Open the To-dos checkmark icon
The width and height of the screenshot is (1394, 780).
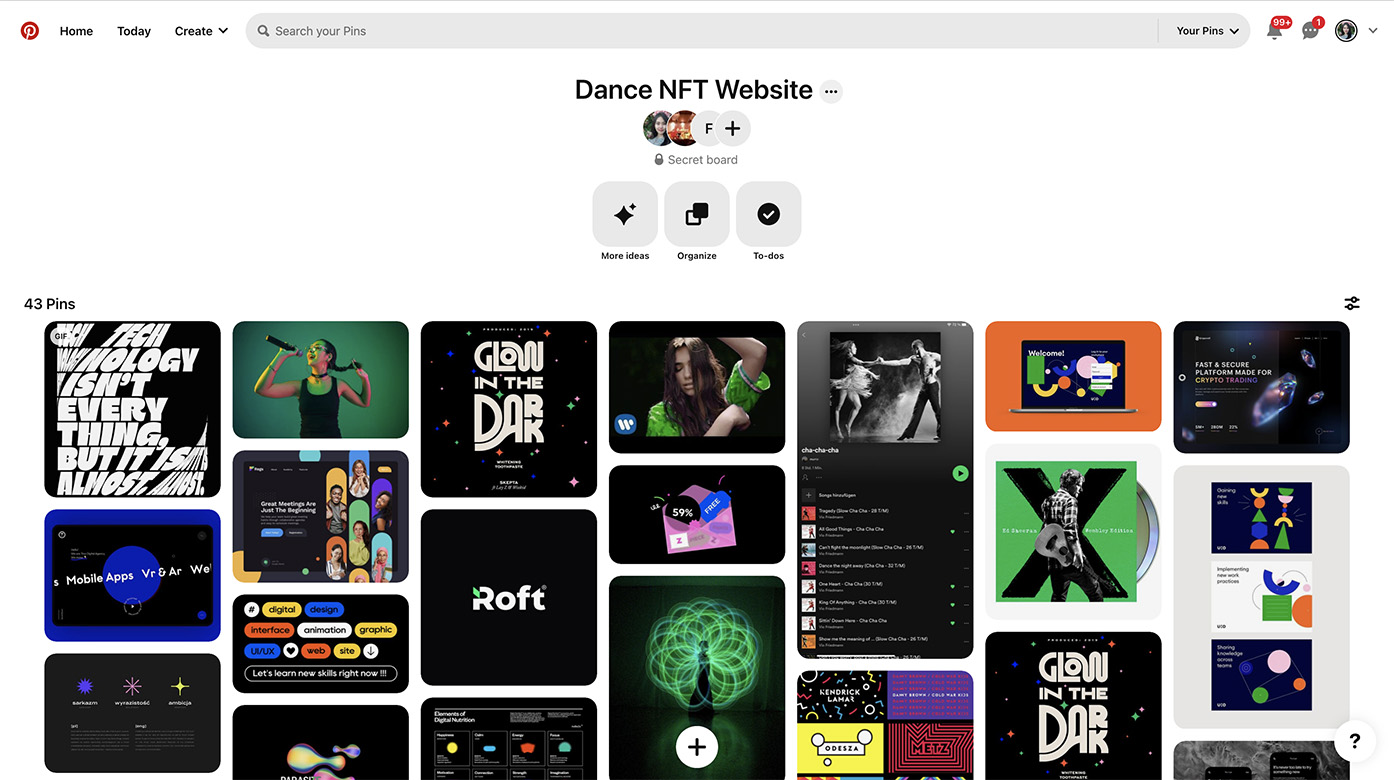tap(768, 214)
